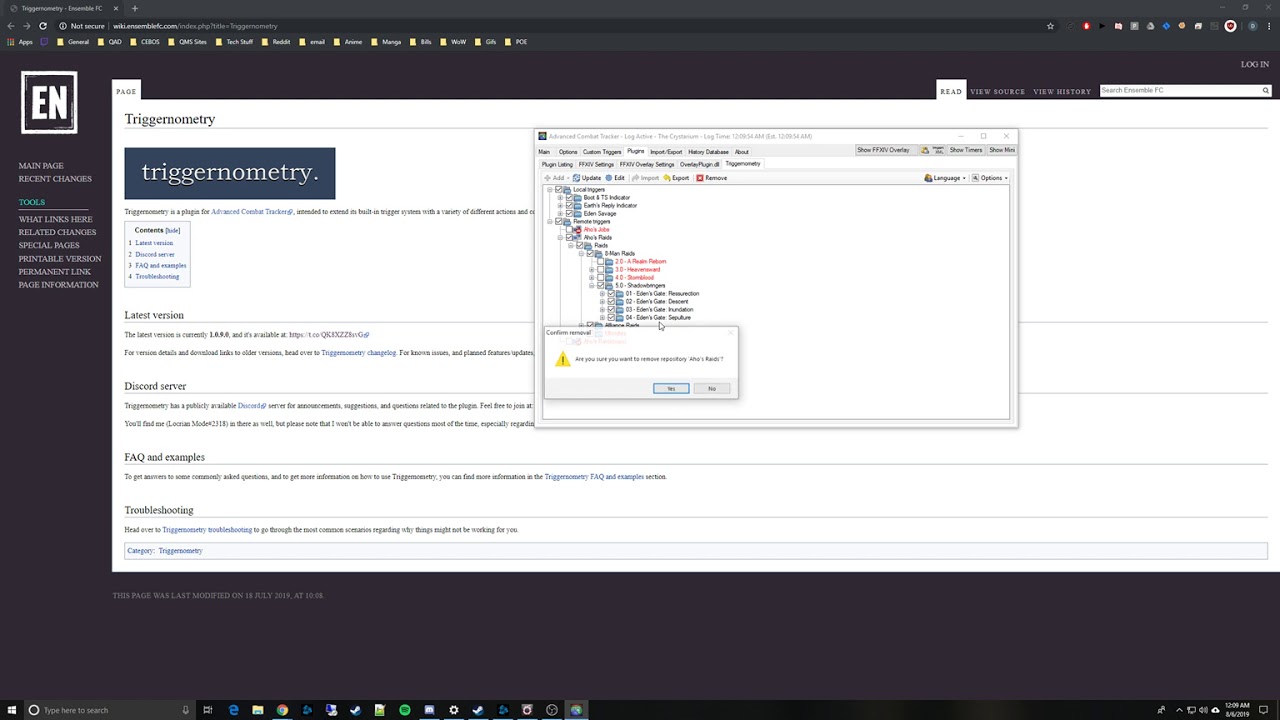Click the Ensemble FC logo

49,102
